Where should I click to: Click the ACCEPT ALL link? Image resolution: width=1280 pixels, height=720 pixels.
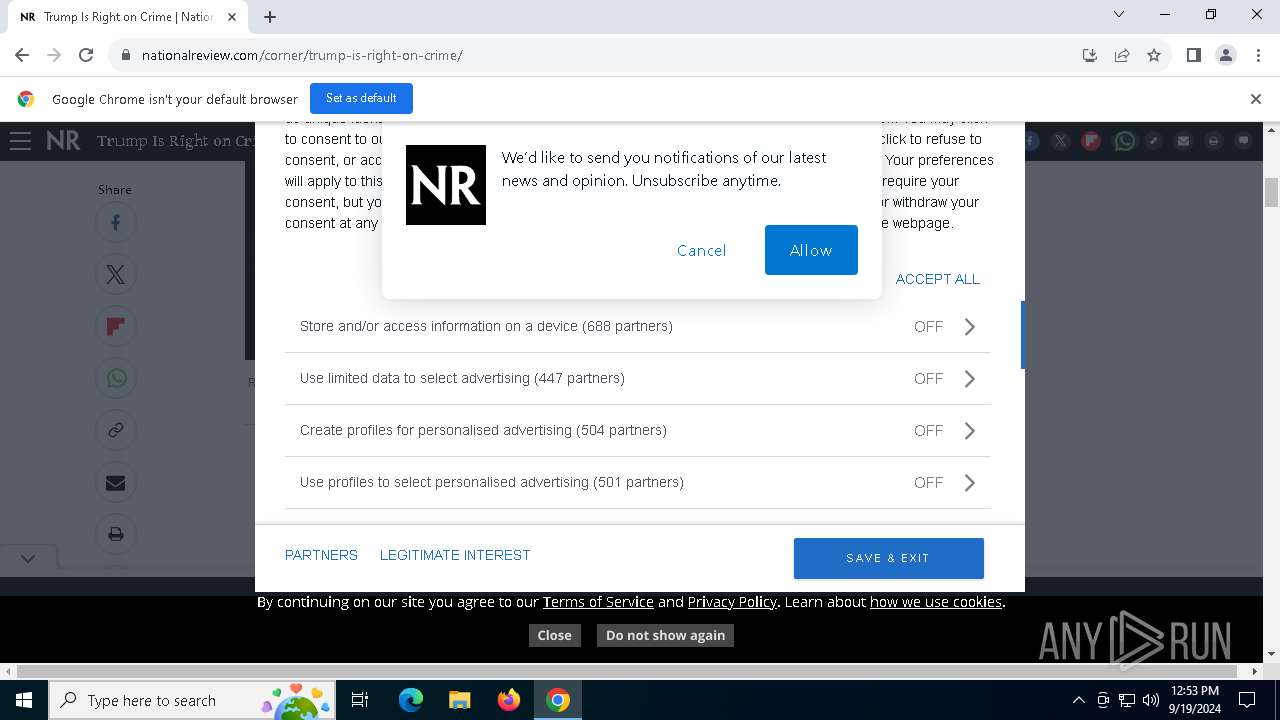click(938, 279)
